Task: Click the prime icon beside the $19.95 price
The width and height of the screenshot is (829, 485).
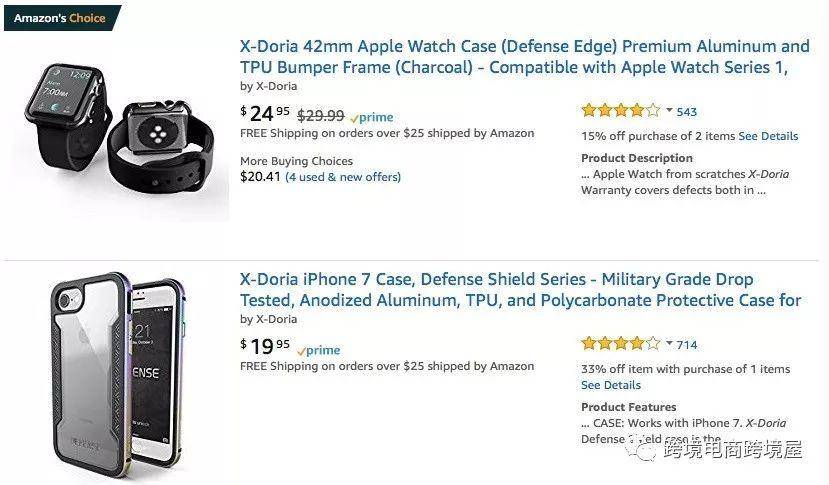Action: tap(318, 350)
